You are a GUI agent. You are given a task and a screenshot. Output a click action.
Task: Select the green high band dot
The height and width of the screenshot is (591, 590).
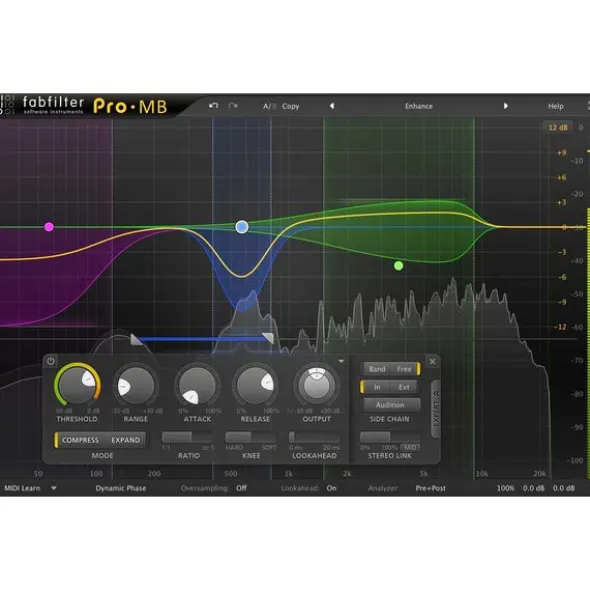(x=398, y=266)
